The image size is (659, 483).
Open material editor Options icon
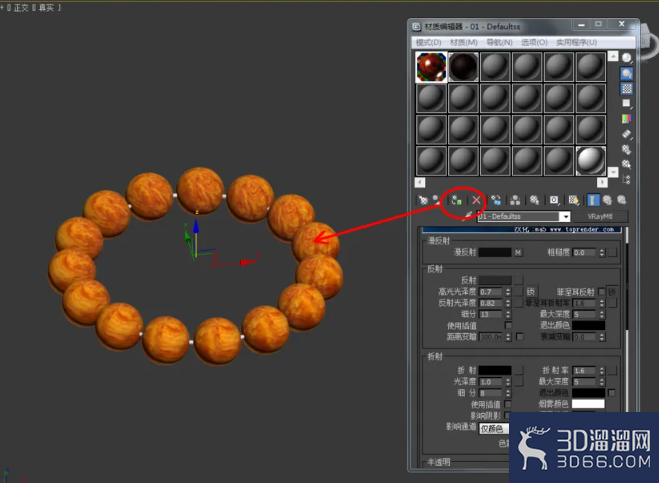coord(627,149)
